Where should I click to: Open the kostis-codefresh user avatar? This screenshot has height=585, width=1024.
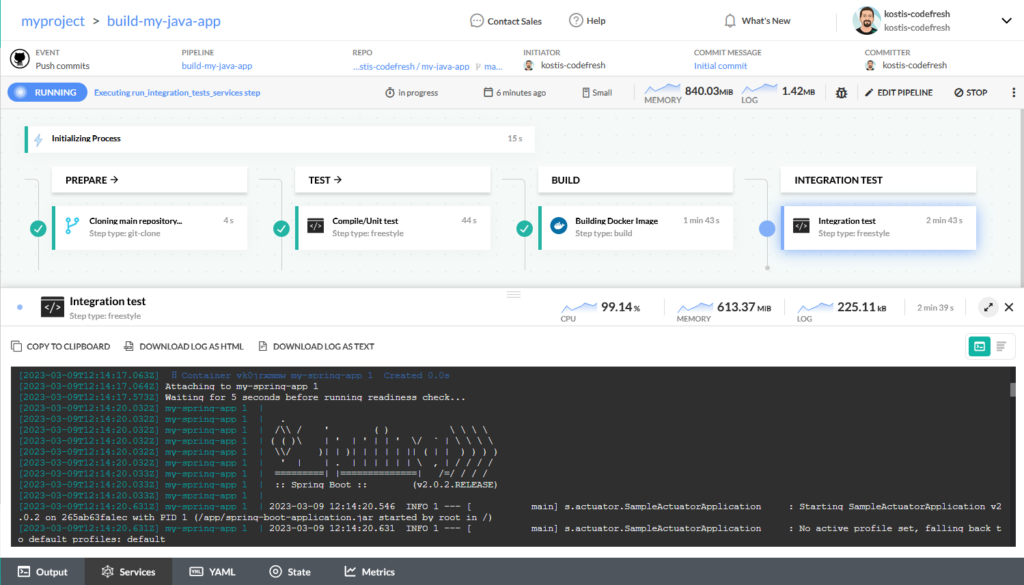[x=866, y=20]
